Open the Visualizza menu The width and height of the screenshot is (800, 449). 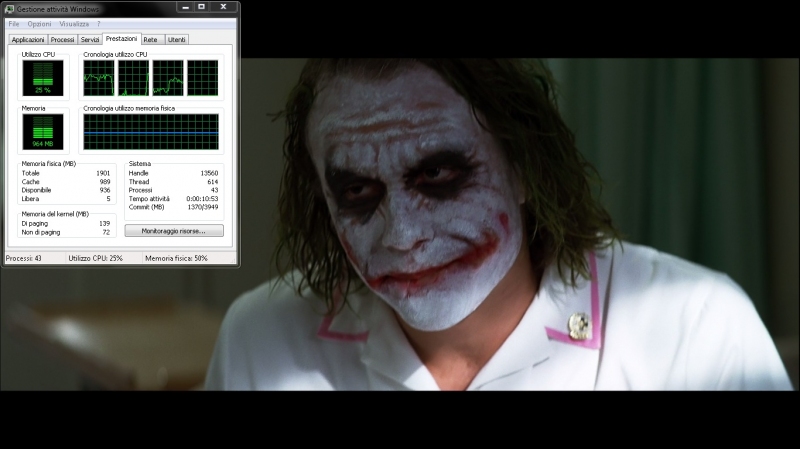tap(74, 23)
